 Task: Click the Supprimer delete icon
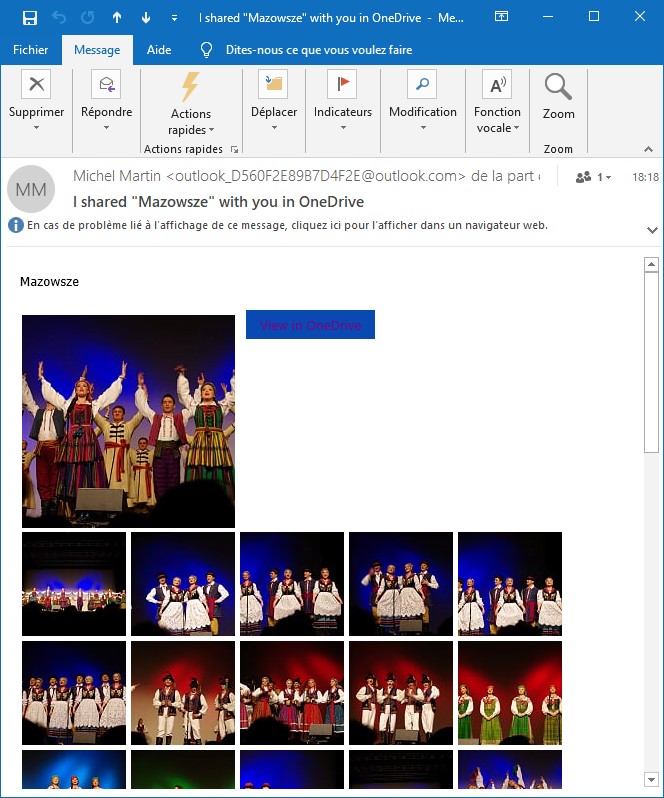pyautogui.click(x=36, y=85)
